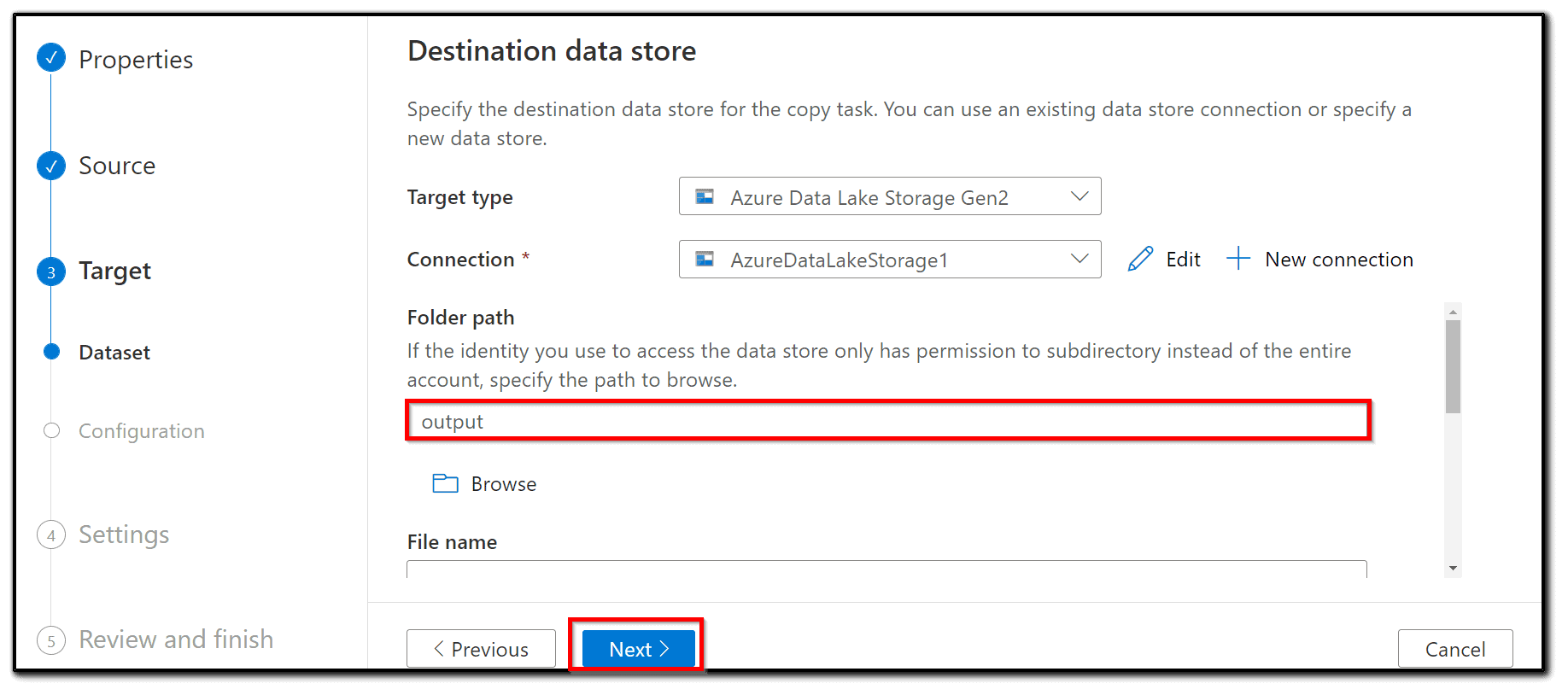Screen dimensions: 1568x695
Task: Click the Browse folder icon
Action: pyautogui.click(x=445, y=483)
